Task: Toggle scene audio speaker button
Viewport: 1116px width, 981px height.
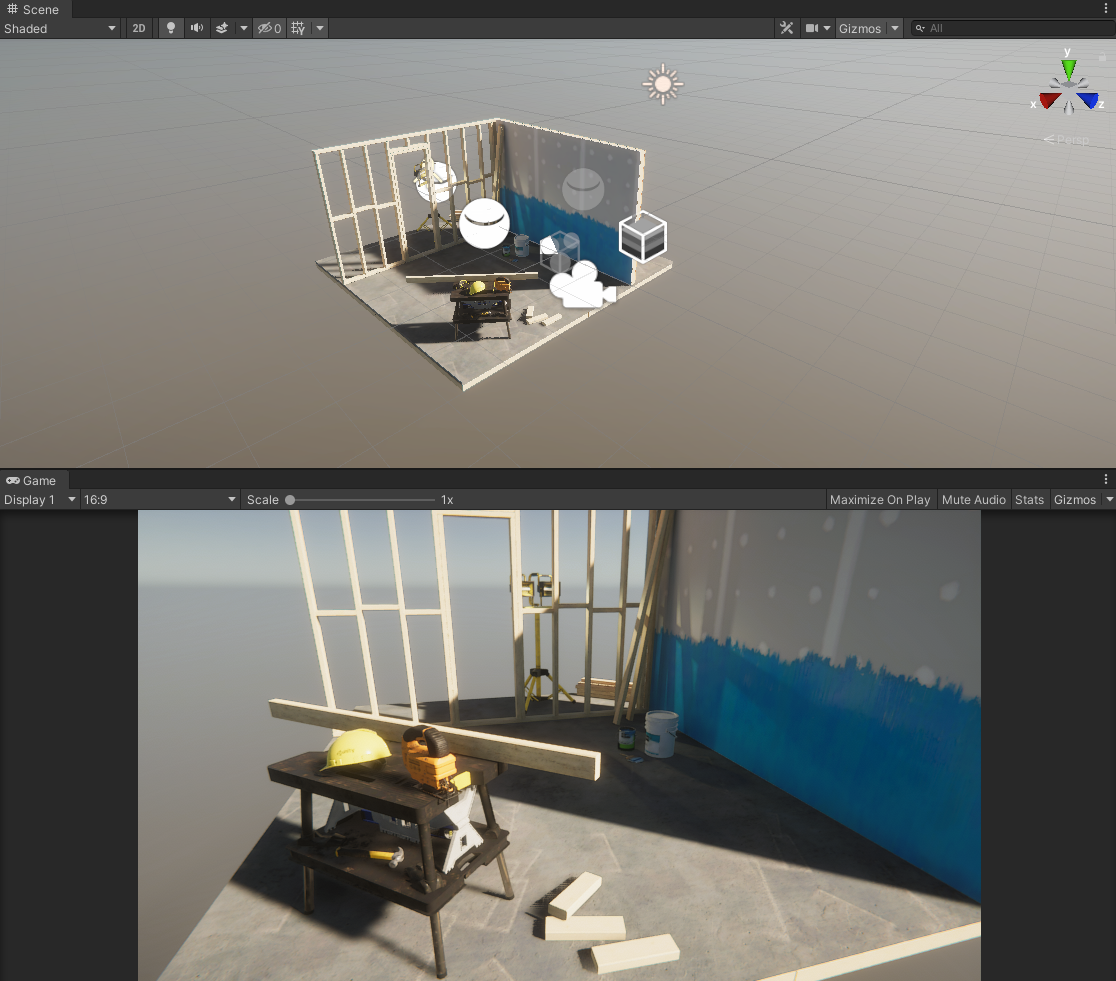Action: (x=196, y=28)
